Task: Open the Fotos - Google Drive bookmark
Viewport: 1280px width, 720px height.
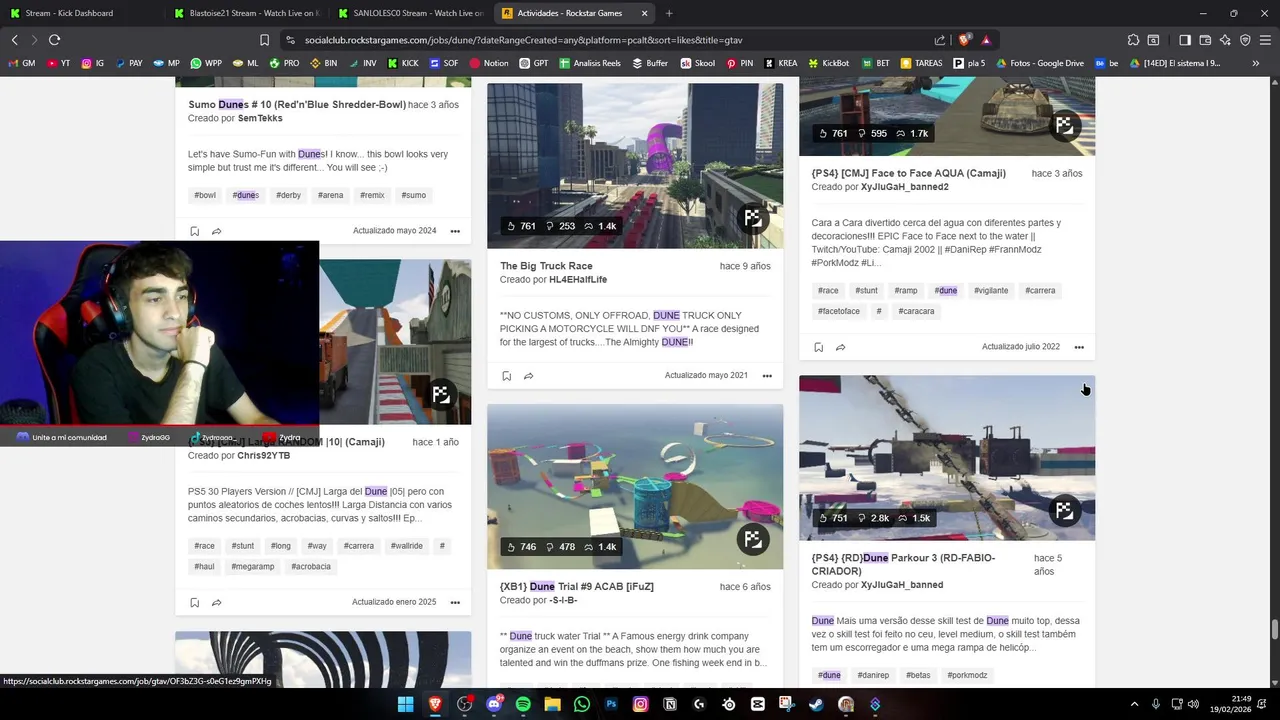Action: pos(1039,63)
